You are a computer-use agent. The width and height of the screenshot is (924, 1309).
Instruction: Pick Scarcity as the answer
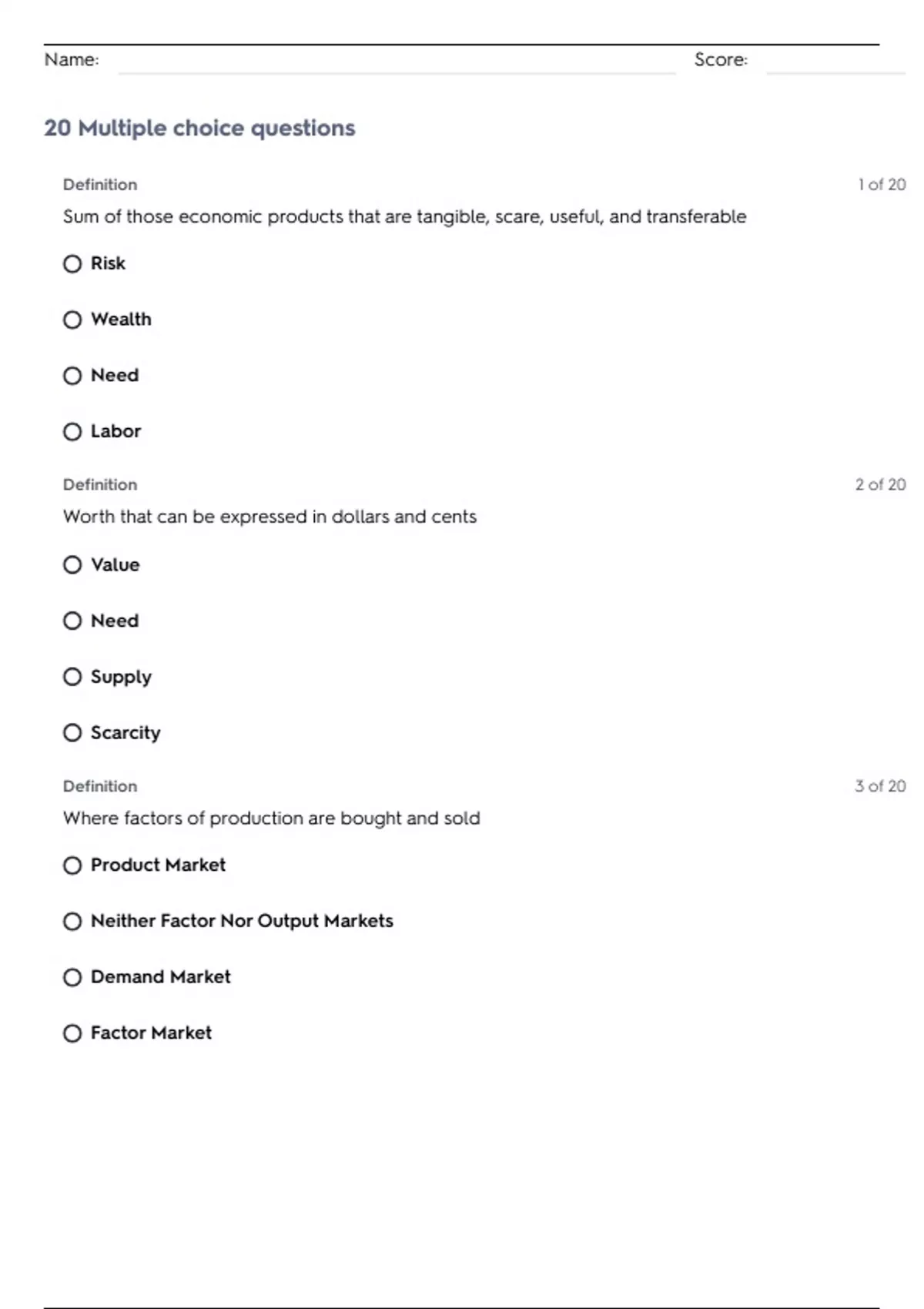(72, 733)
